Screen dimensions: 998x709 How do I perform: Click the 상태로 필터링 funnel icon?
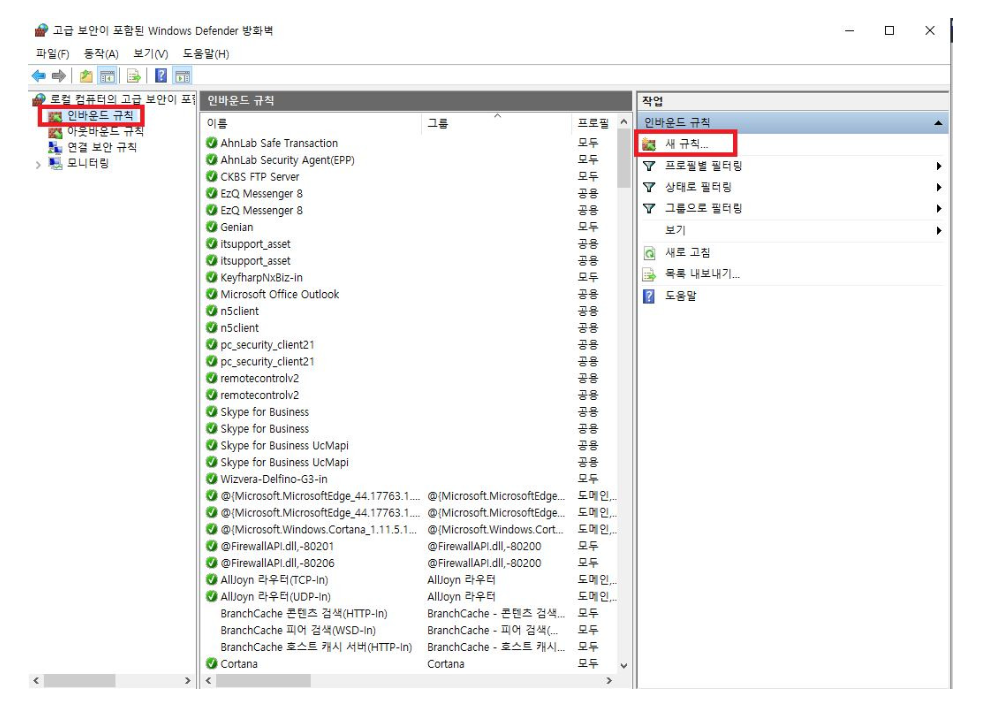pos(649,187)
